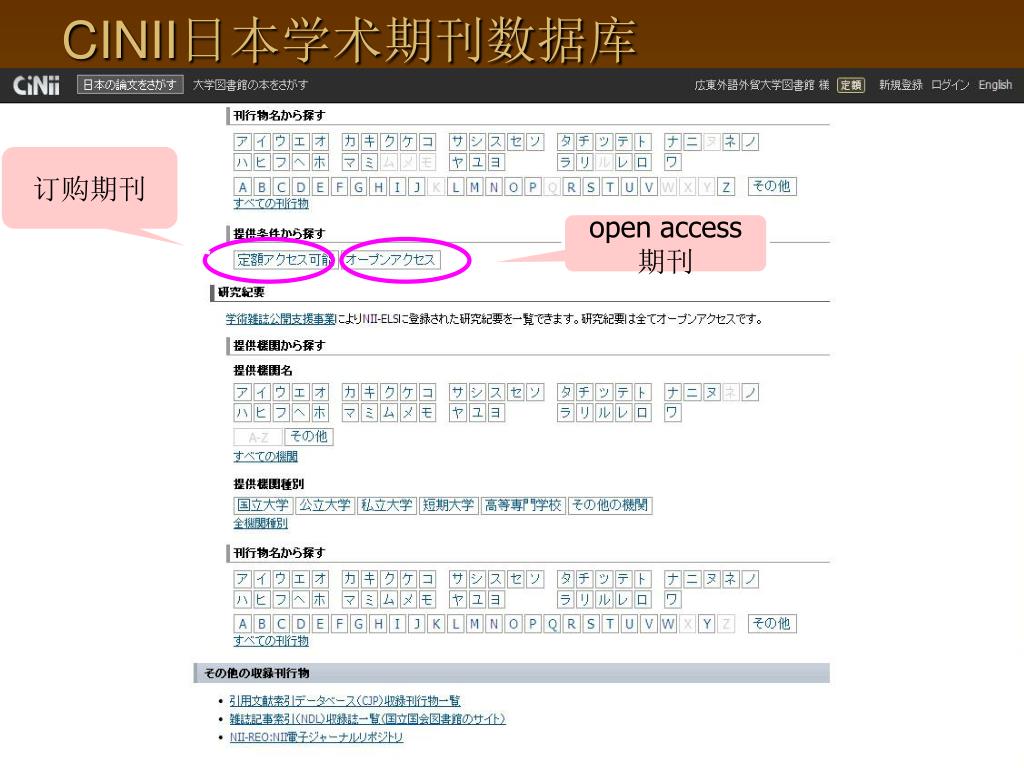This screenshot has height=768, width=1024.
Task: Choose 高等専門学校 institution type
Action: 523,505
